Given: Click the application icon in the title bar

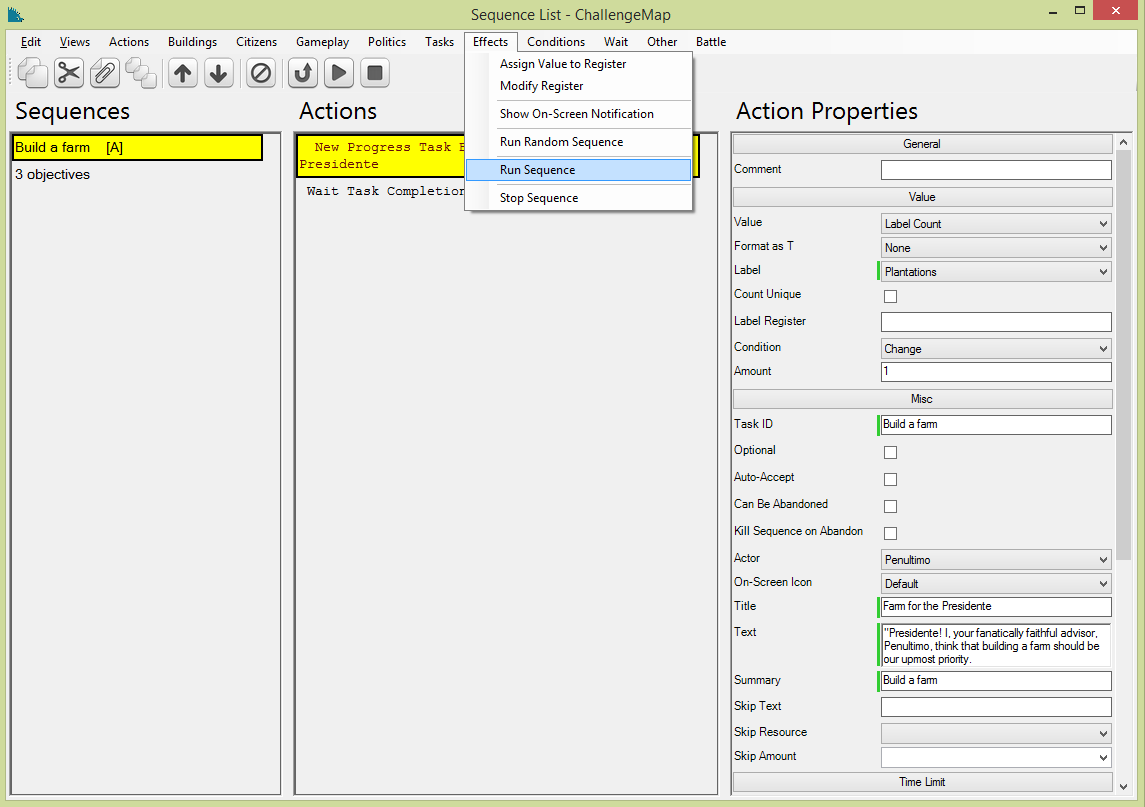Looking at the screenshot, I should [x=15, y=14].
